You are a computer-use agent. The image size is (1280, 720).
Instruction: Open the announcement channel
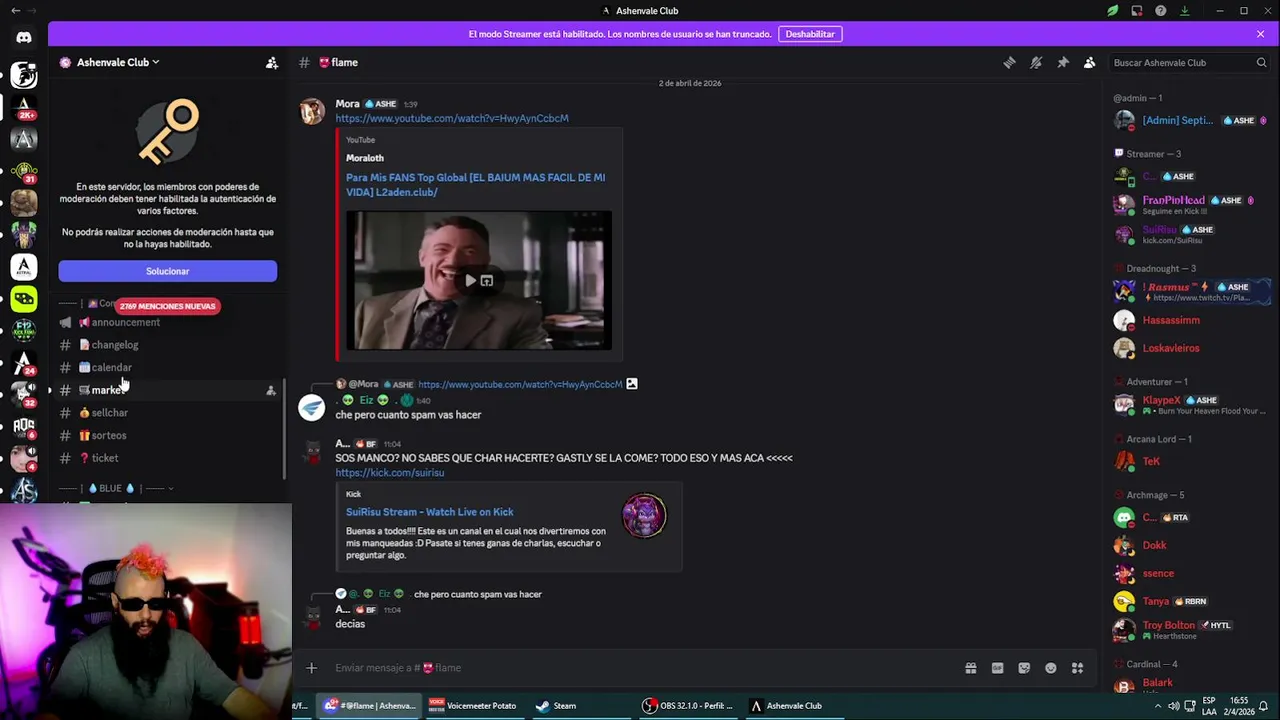tap(167, 322)
